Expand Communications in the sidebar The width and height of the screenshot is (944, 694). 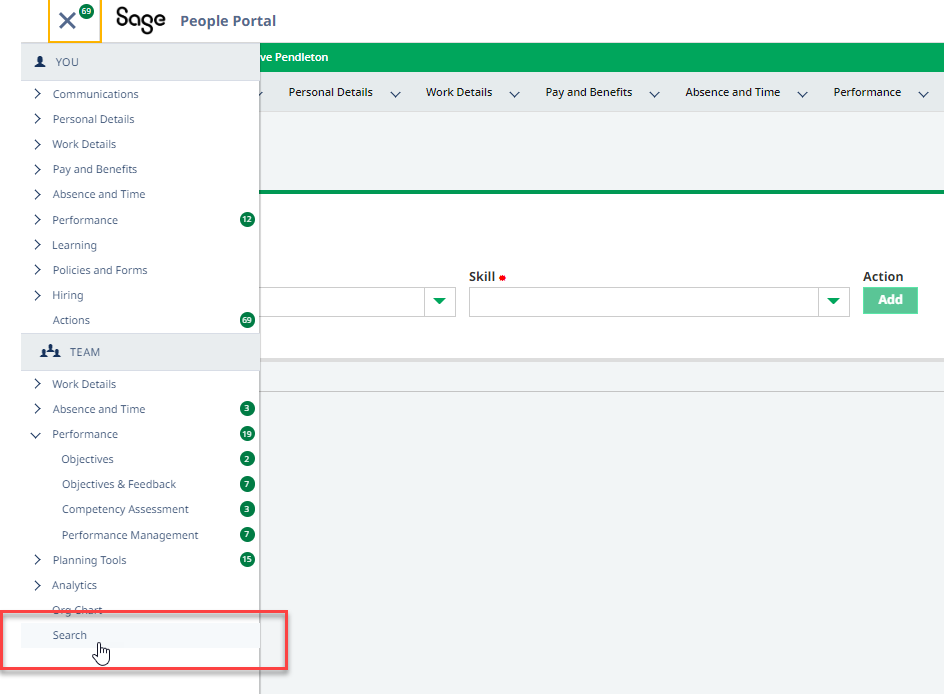(38, 94)
